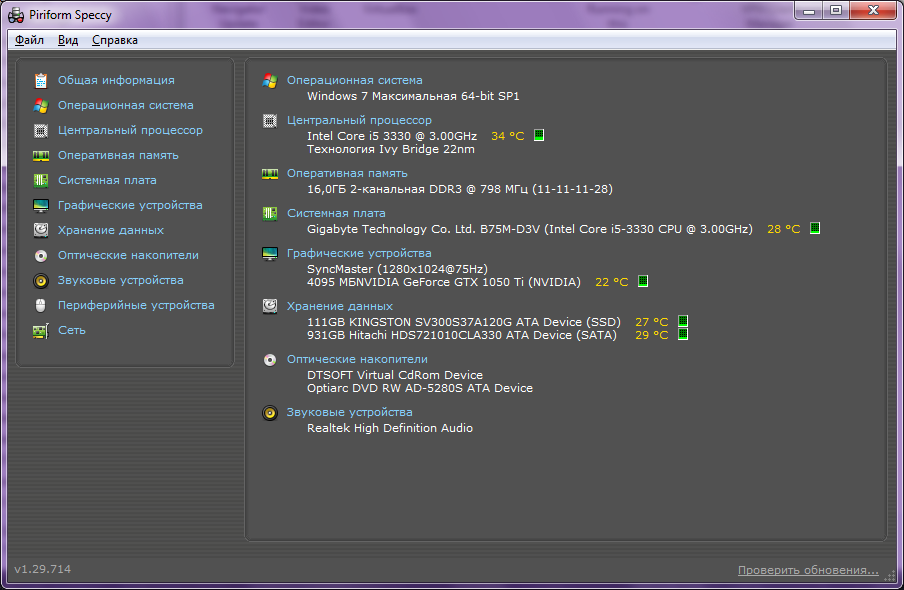Click the CPU chip icon beside sidebar Центральный процессор

point(40,131)
